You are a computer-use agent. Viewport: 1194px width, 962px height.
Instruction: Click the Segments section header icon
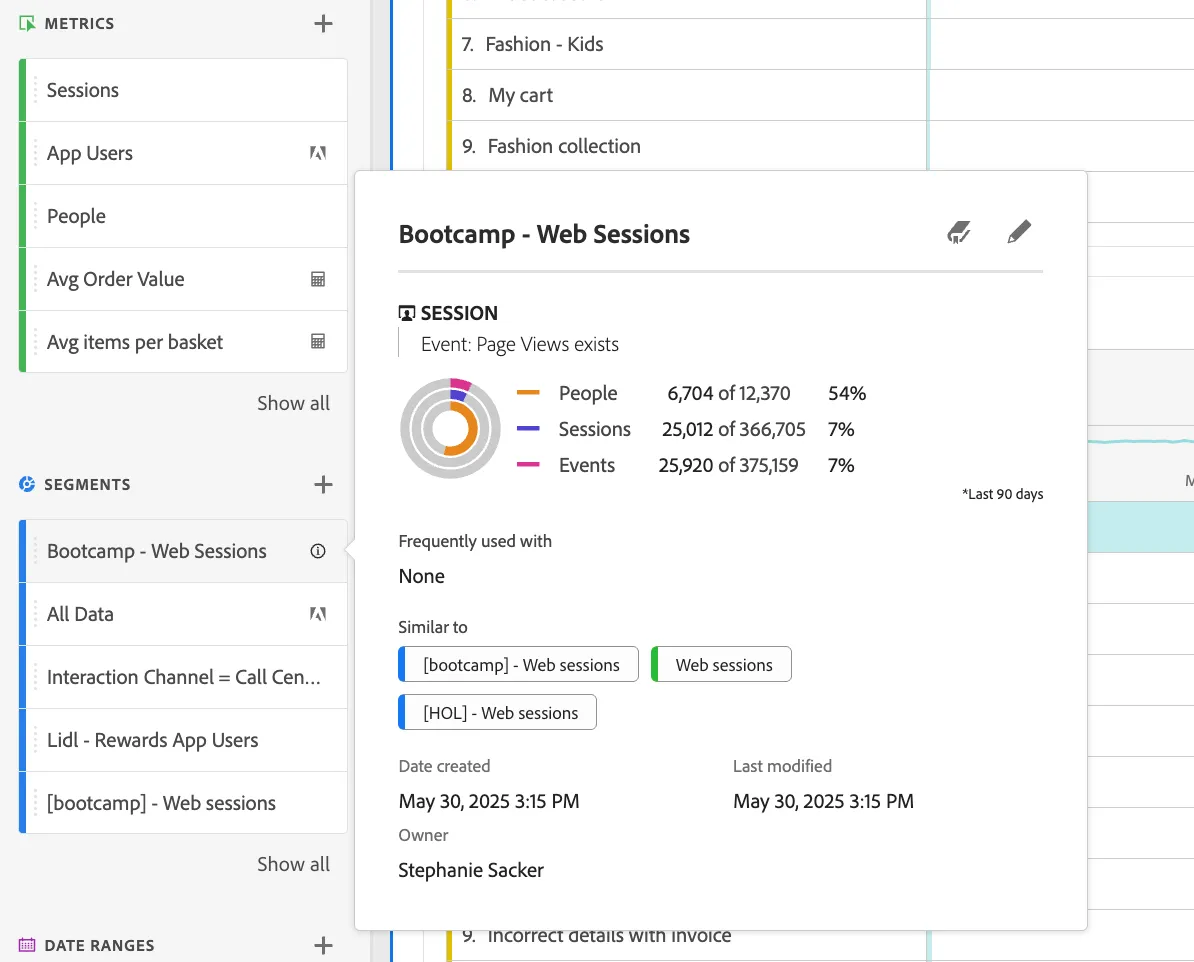click(x=27, y=484)
